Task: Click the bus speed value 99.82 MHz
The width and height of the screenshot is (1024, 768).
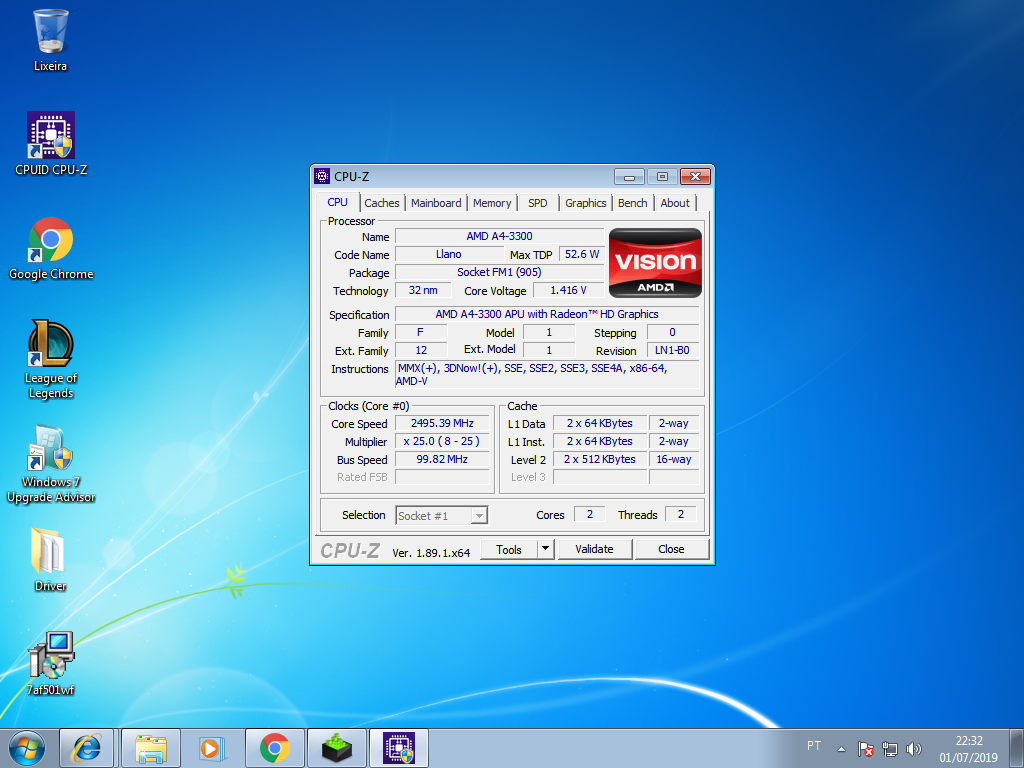Action: 442,460
